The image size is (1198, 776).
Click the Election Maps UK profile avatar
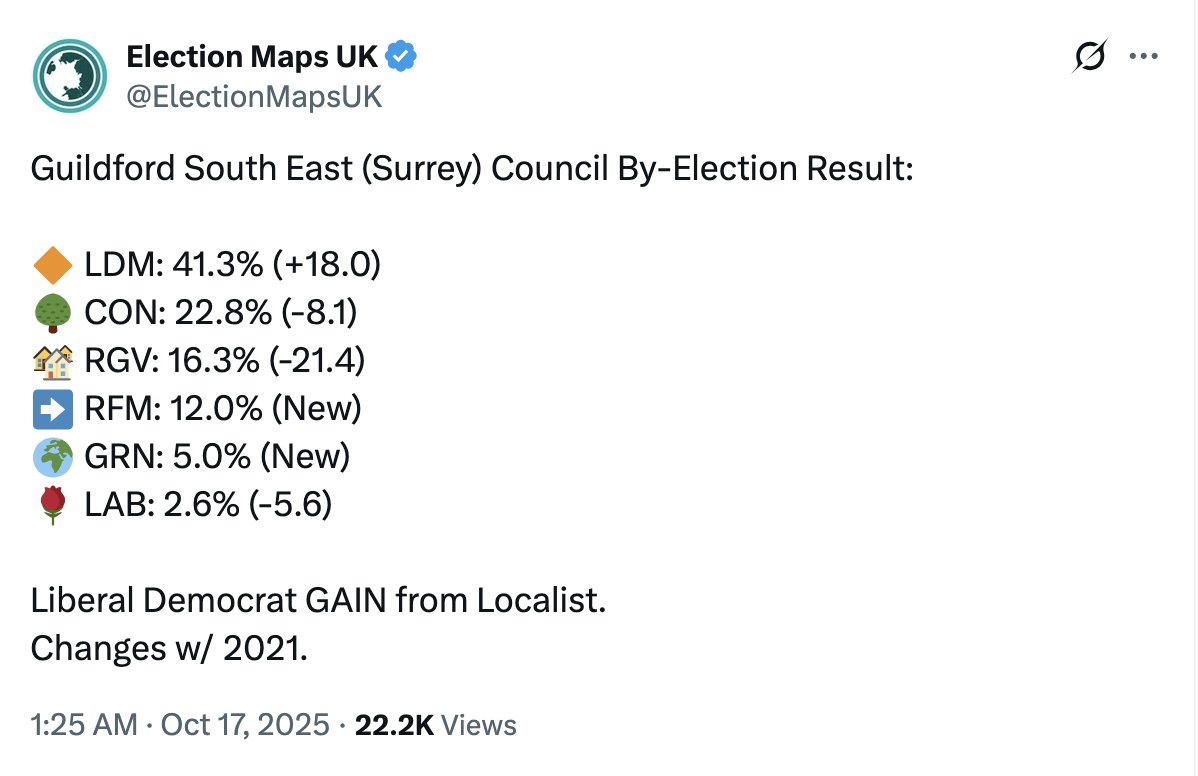70,76
